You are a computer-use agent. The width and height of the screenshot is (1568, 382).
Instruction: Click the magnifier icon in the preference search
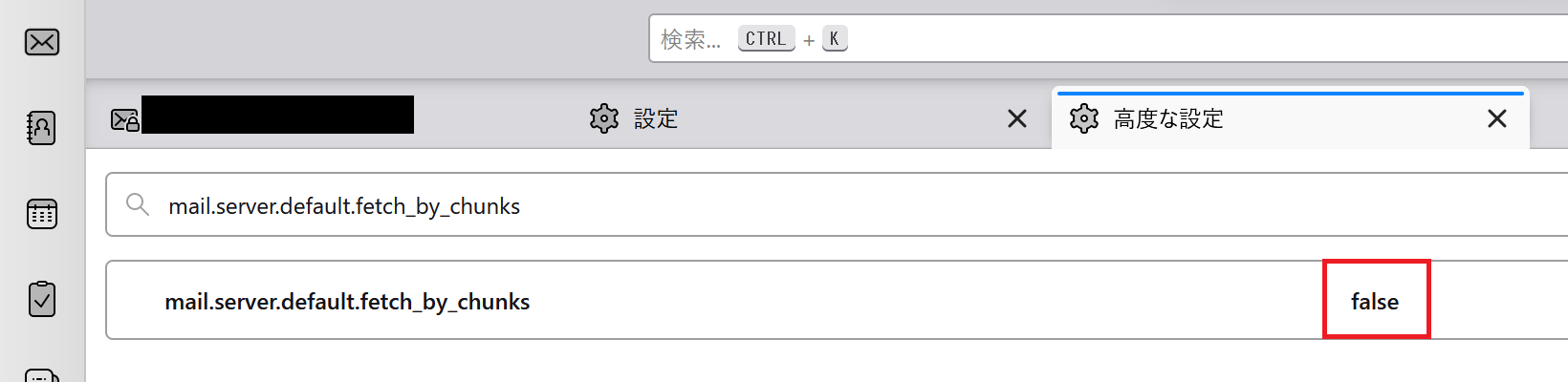click(138, 204)
